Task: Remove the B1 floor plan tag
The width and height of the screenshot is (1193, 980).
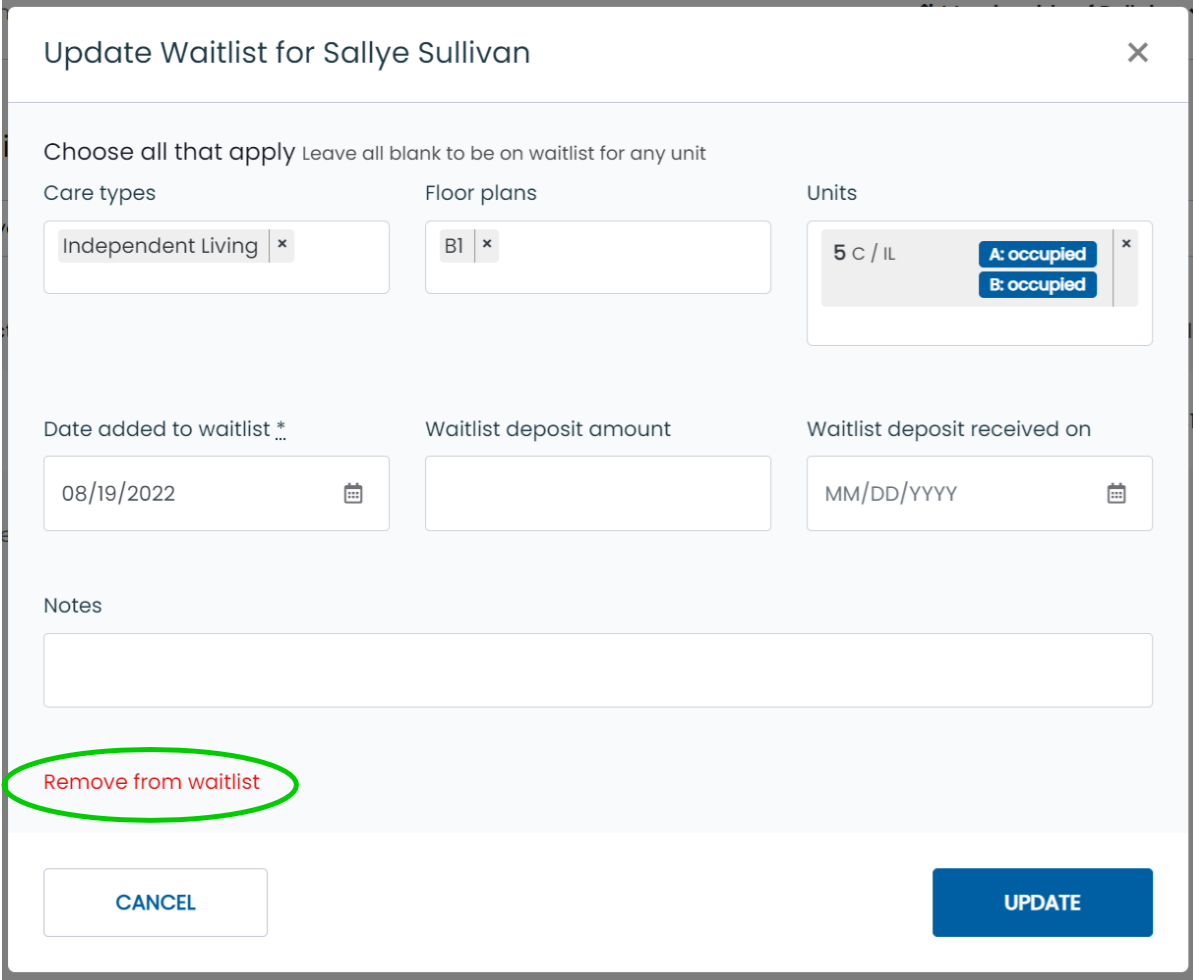Action: [x=487, y=244]
